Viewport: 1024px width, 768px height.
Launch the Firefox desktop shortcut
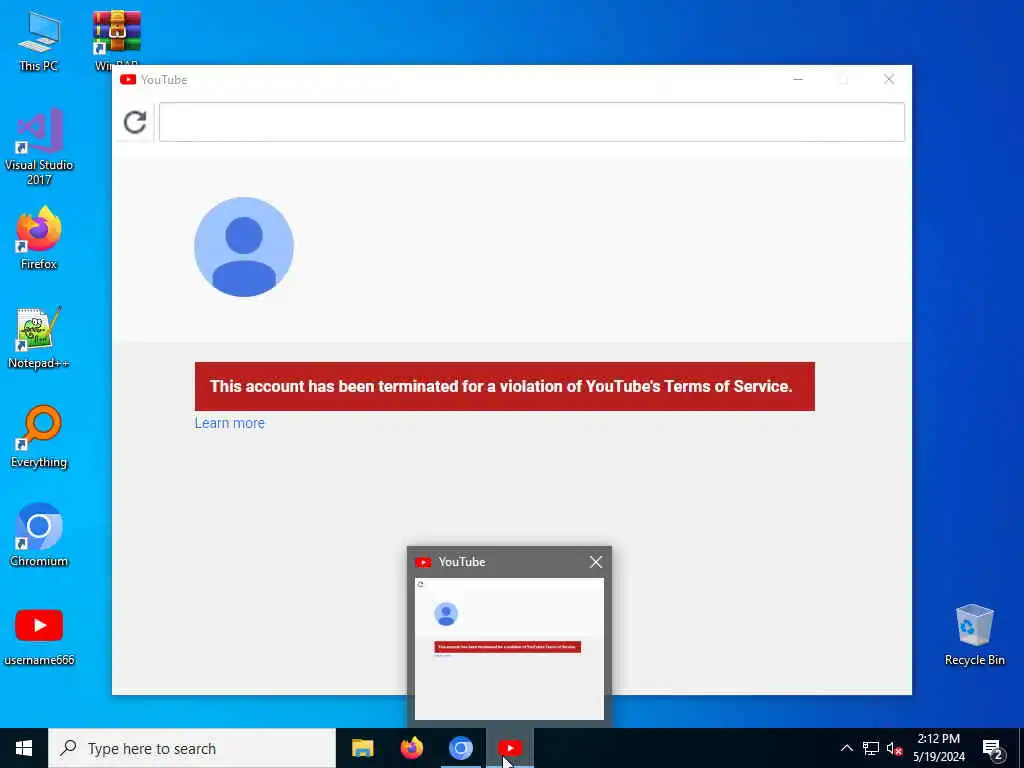point(39,238)
